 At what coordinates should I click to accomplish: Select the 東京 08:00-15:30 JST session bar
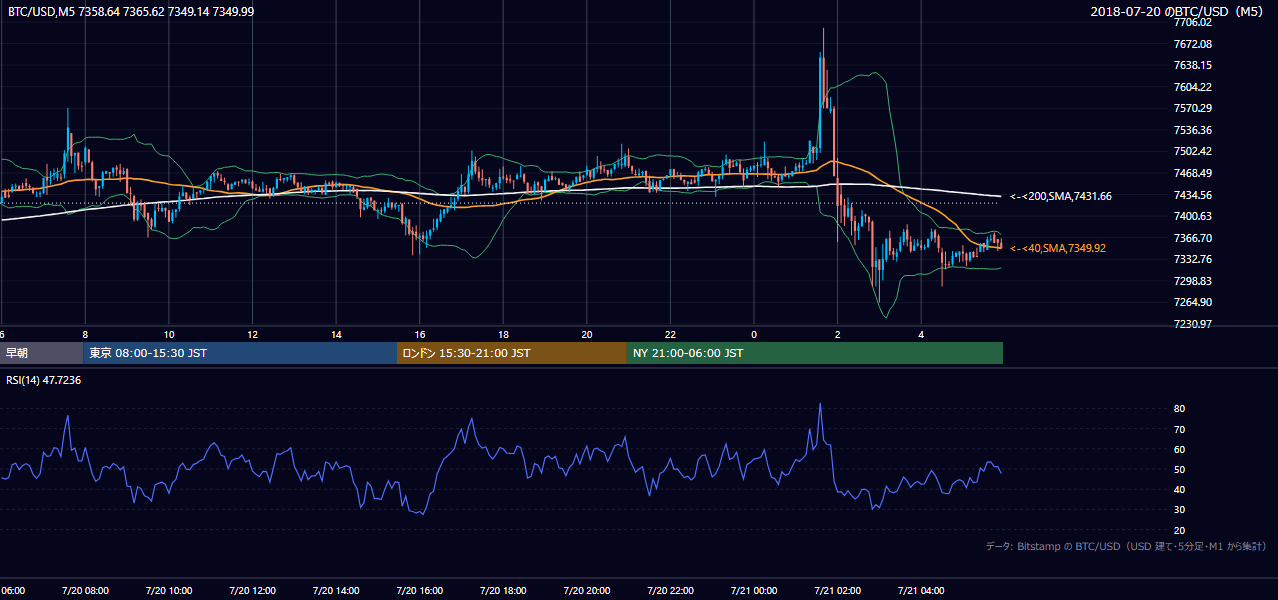coord(240,353)
